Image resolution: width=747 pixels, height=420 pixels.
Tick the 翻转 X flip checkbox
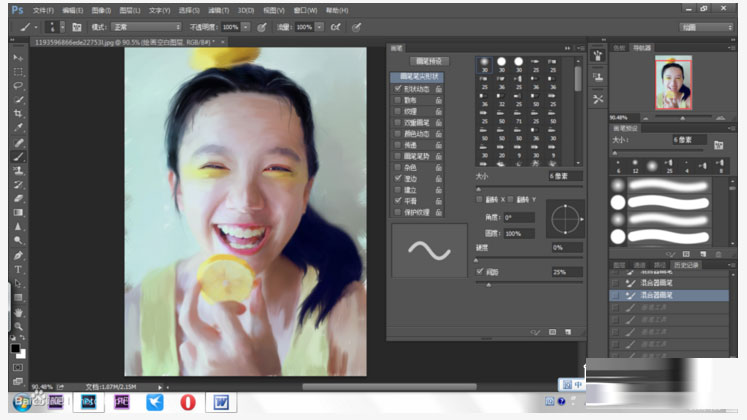click(x=480, y=200)
